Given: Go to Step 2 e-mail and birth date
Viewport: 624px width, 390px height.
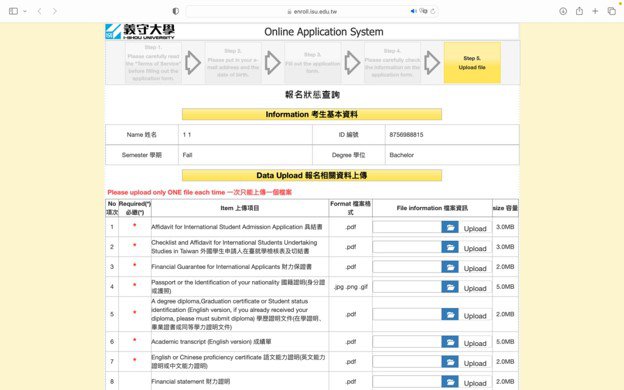Looking at the screenshot, I should (233, 63).
